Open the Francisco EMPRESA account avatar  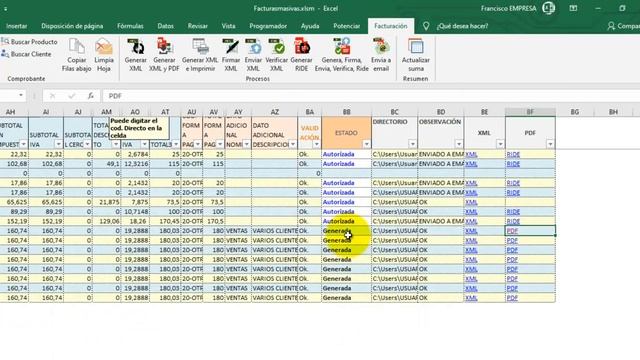(549, 8)
